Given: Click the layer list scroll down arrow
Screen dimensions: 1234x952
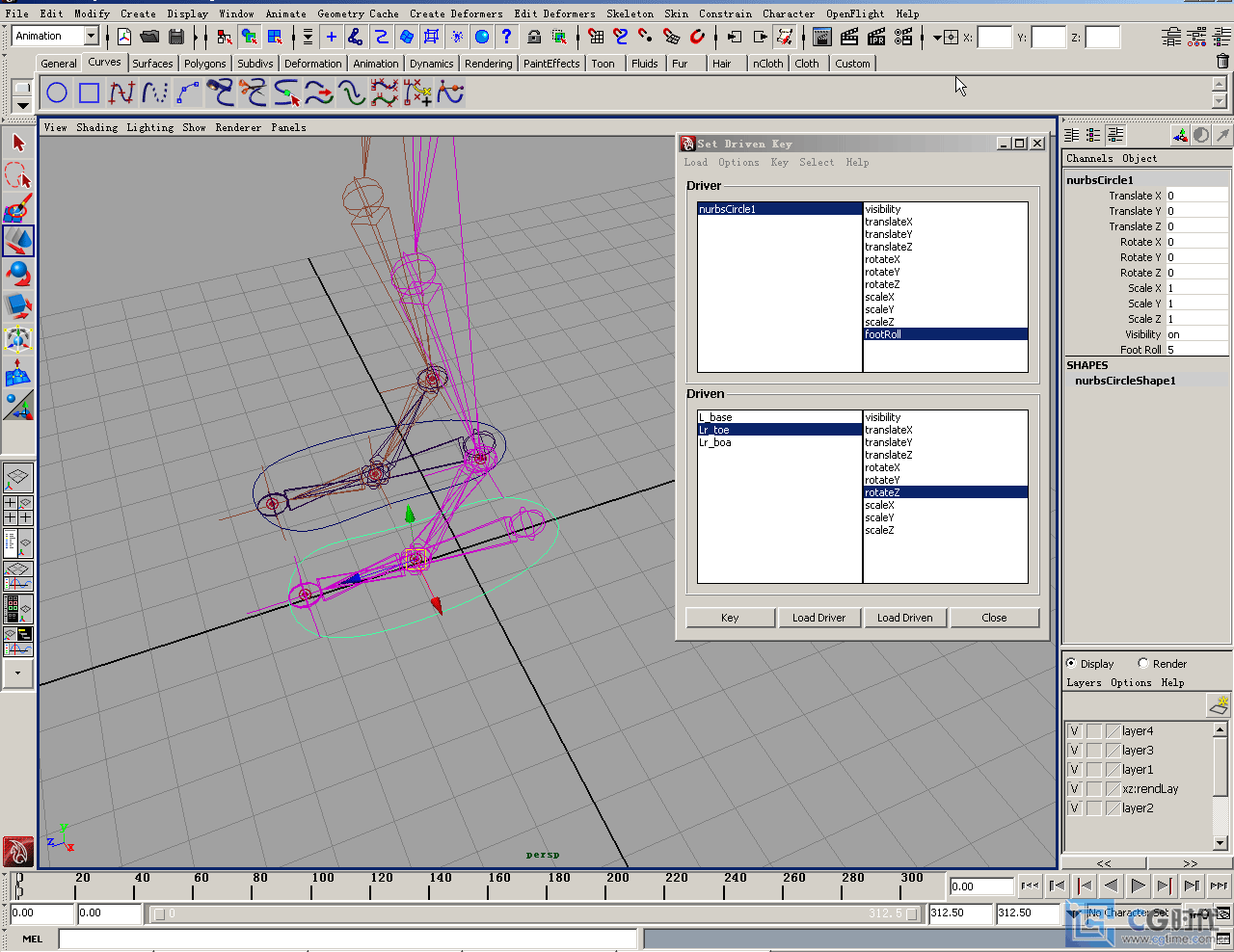Looking at the screenshot, I should pyautogui.click(x=1220, y=843).
